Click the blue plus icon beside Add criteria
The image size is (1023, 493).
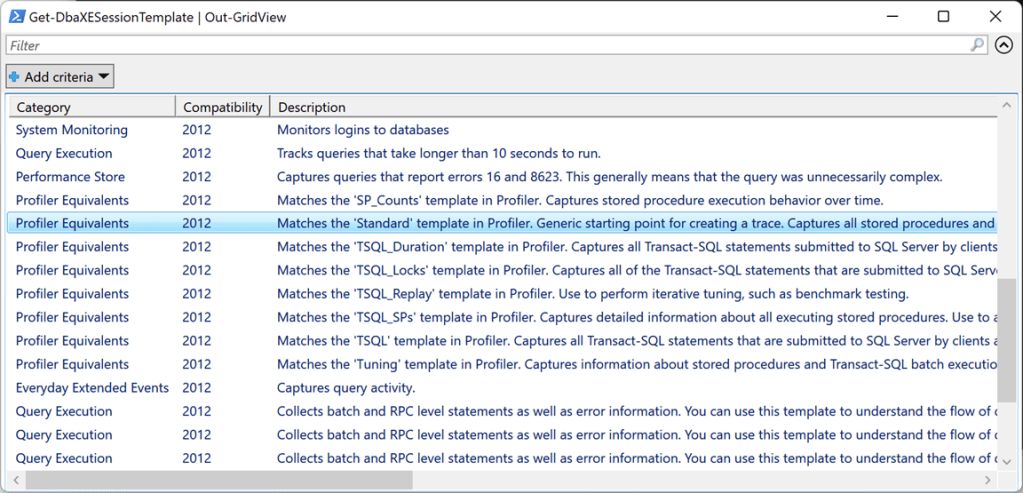14,77
